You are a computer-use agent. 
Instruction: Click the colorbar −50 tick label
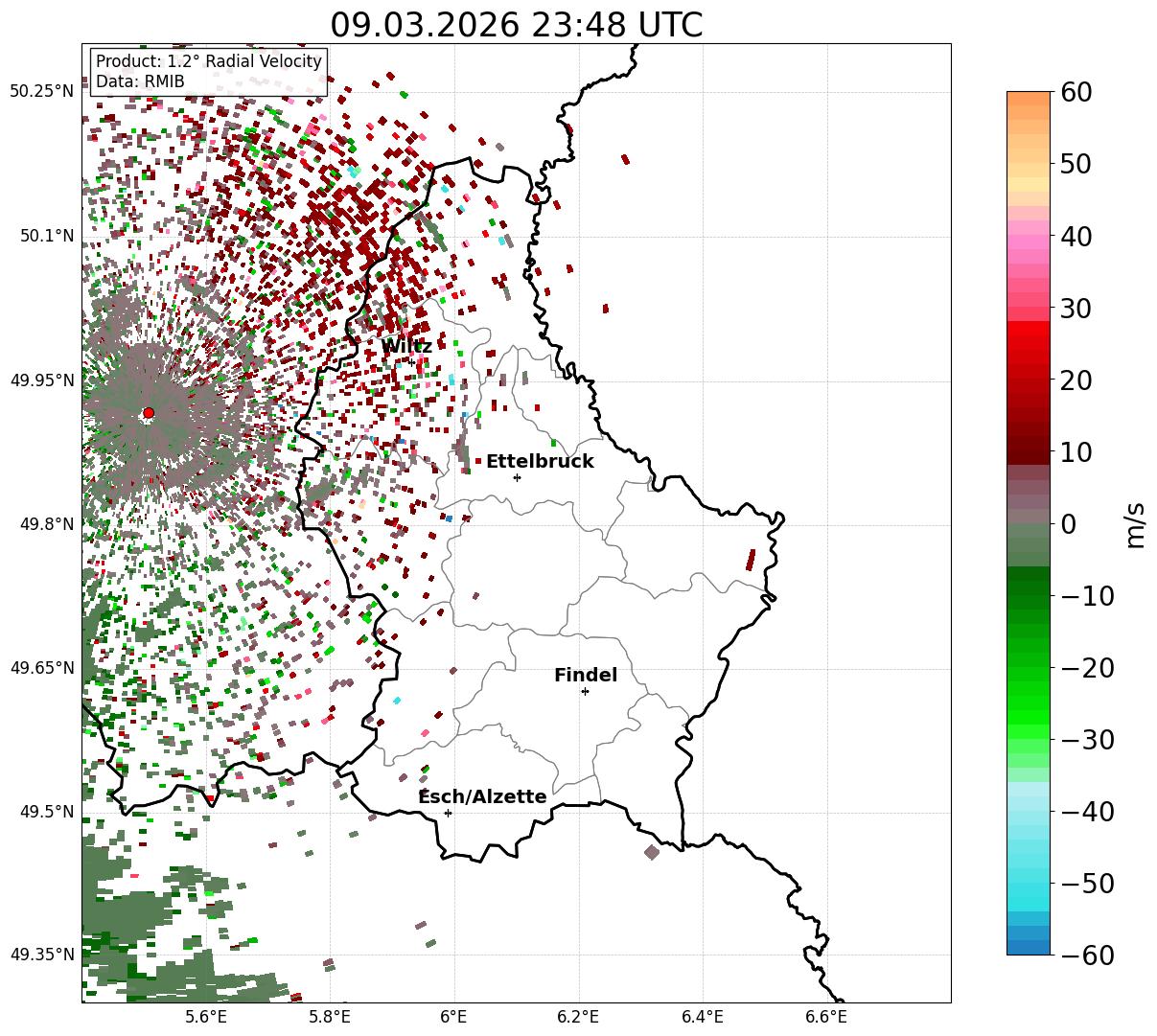(1087, 883)
